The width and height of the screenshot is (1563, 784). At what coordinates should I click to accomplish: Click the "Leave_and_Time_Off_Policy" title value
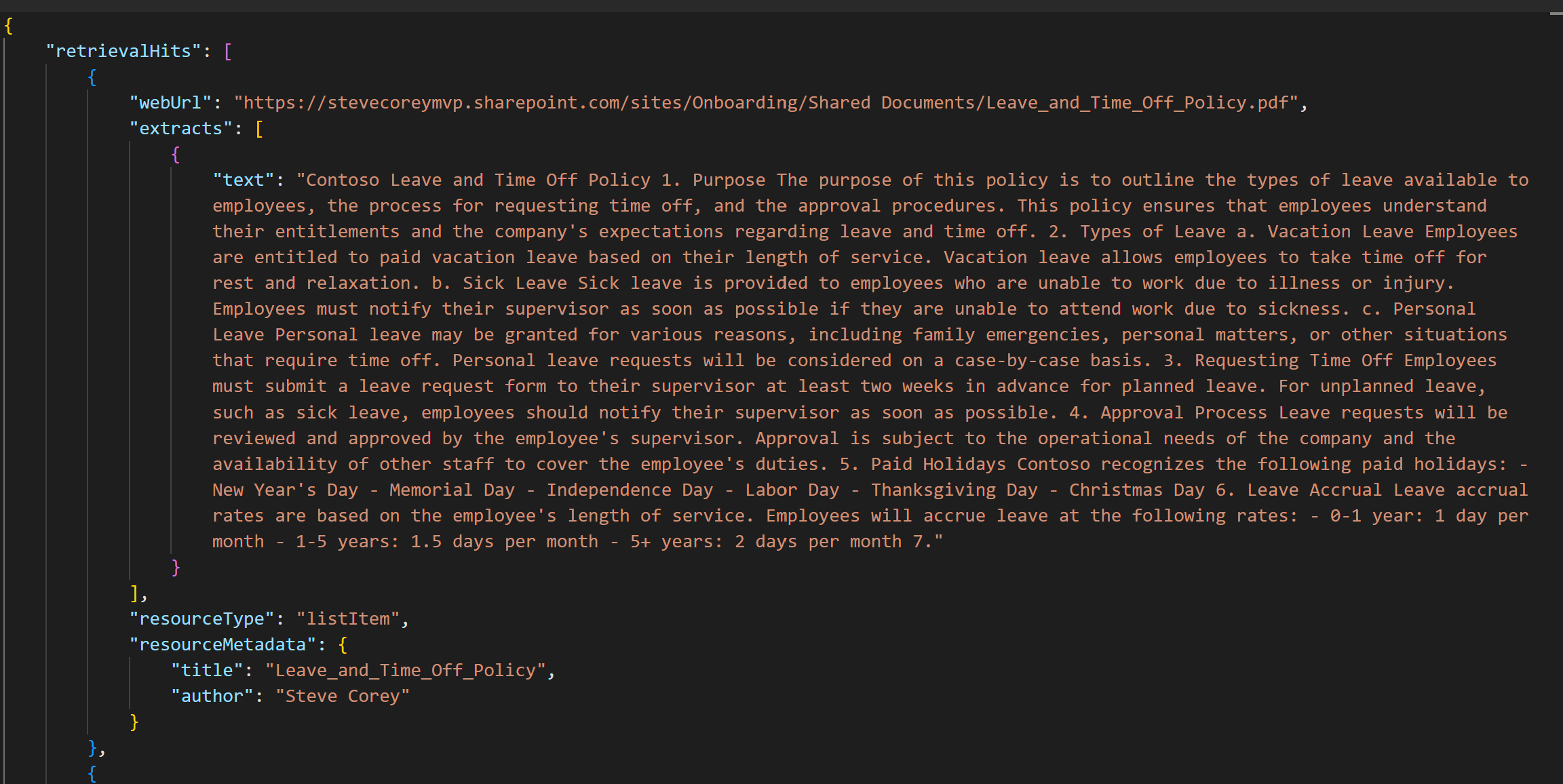(x=406, y=670)
